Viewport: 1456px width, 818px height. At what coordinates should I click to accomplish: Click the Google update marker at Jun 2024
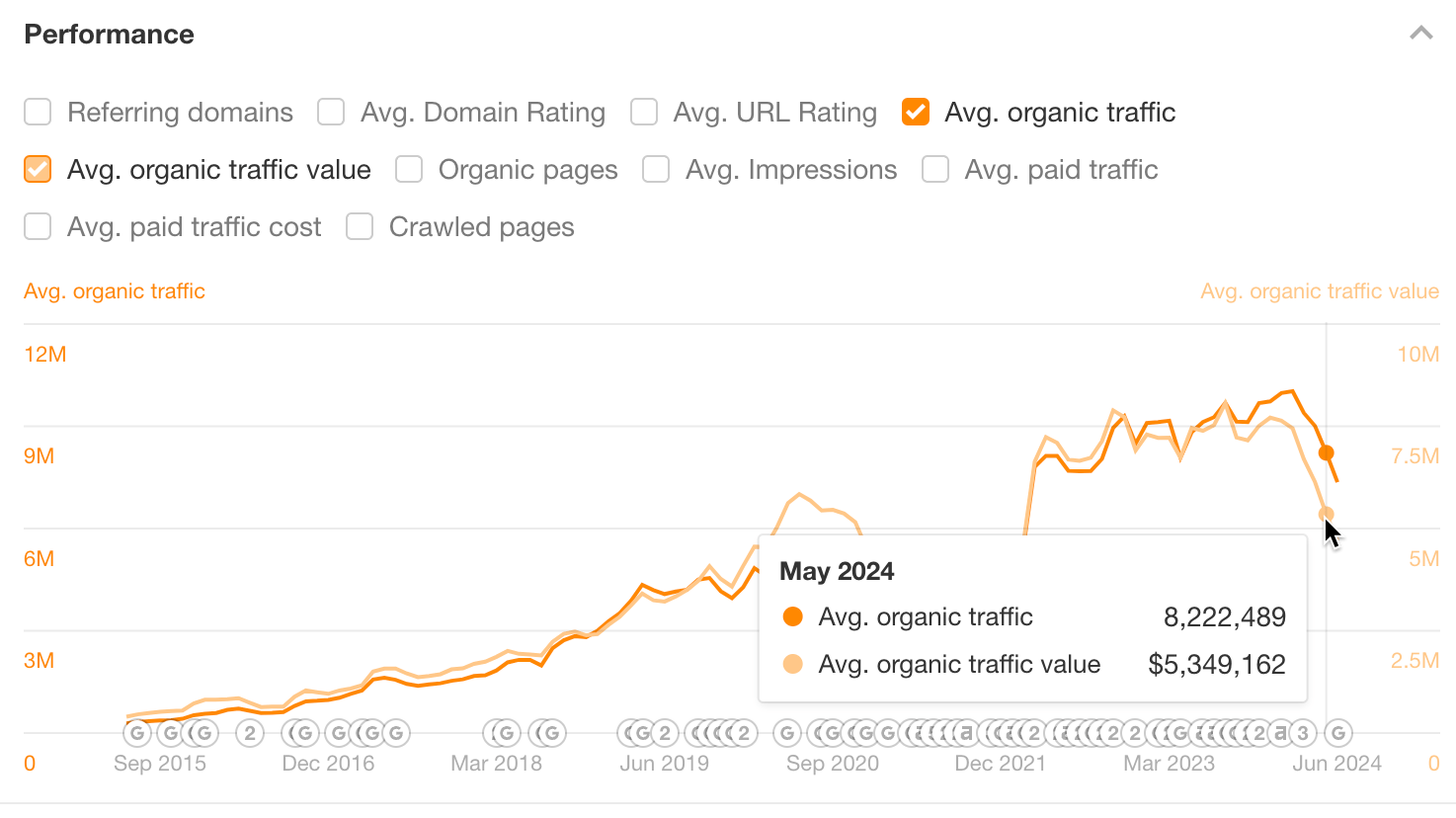pyautogui.click(x=1337, y=732)
